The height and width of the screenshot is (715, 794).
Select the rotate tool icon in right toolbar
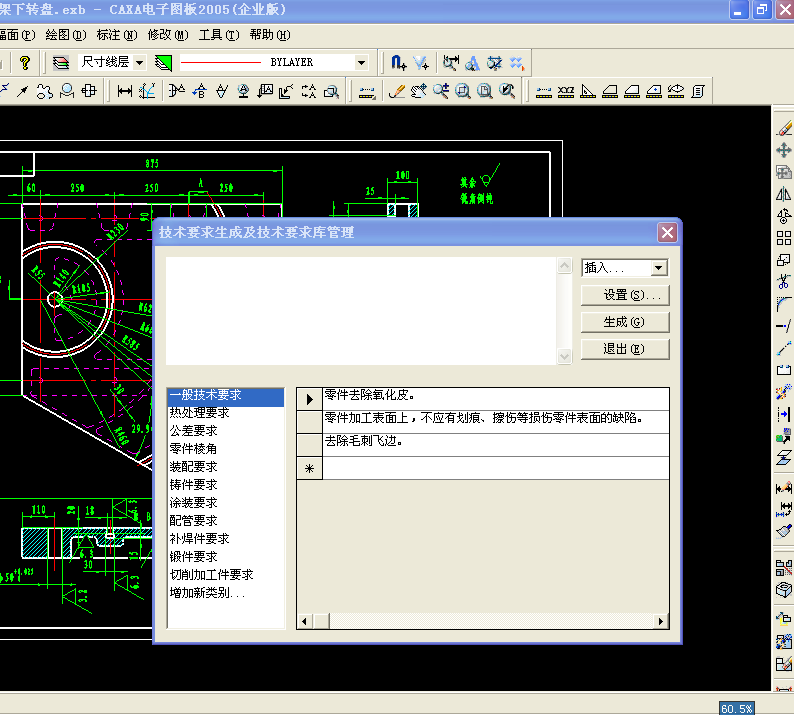[x=784, y=216]
